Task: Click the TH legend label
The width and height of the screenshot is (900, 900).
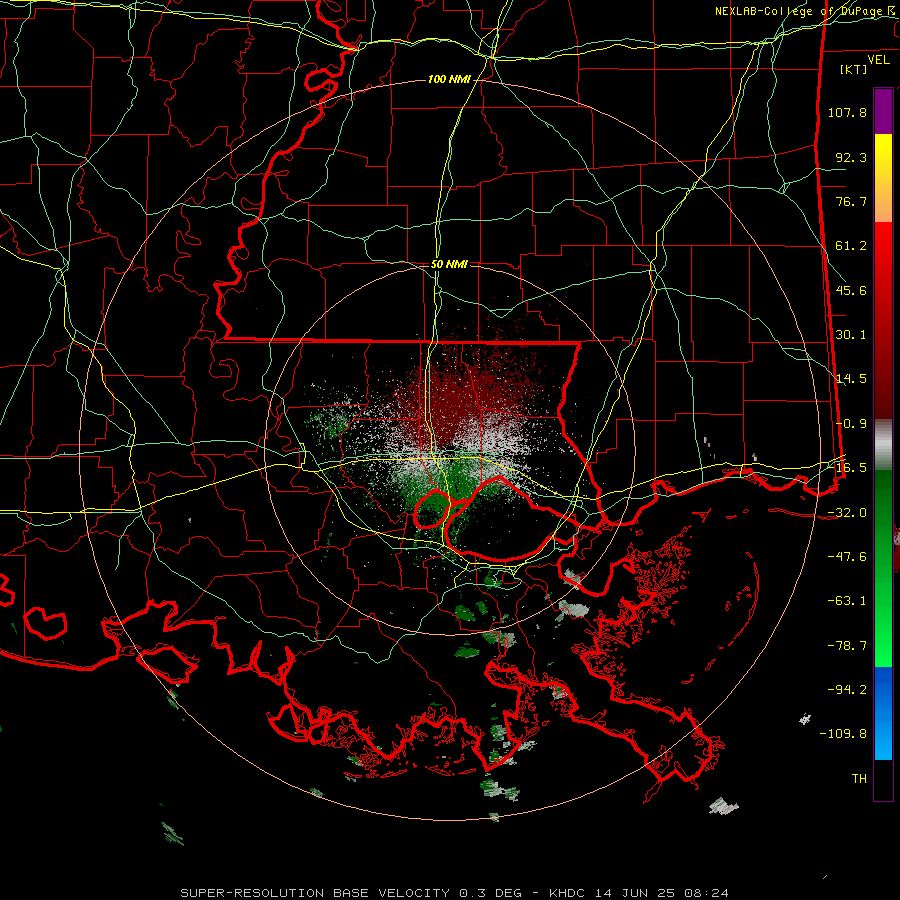Action: point(859,779)
